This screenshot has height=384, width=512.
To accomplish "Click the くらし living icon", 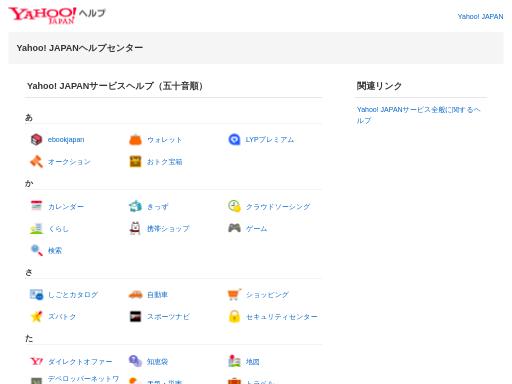I will pyautogui.click(x=36, y=228).
